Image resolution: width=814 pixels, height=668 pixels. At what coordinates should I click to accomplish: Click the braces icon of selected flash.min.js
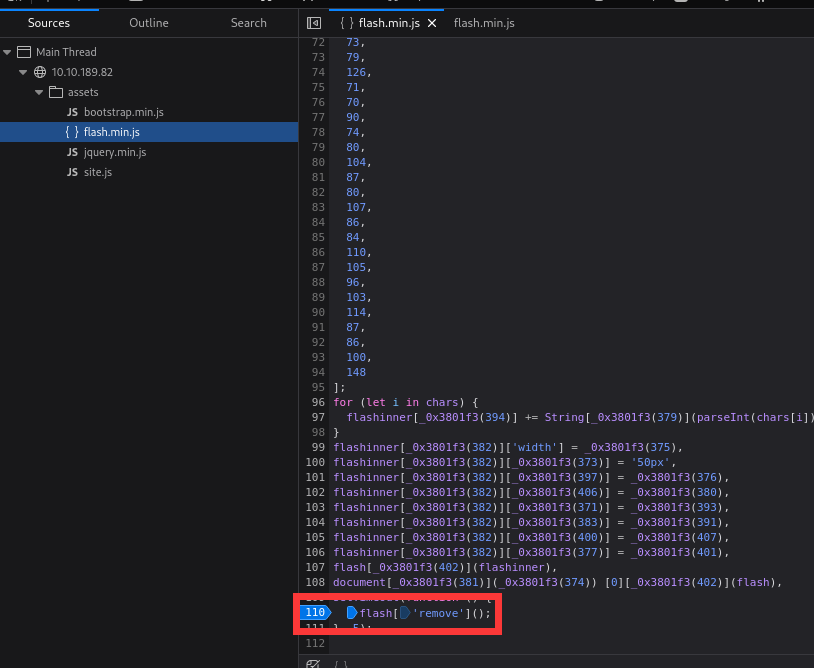pyautogui.click(x=72, y=132)
